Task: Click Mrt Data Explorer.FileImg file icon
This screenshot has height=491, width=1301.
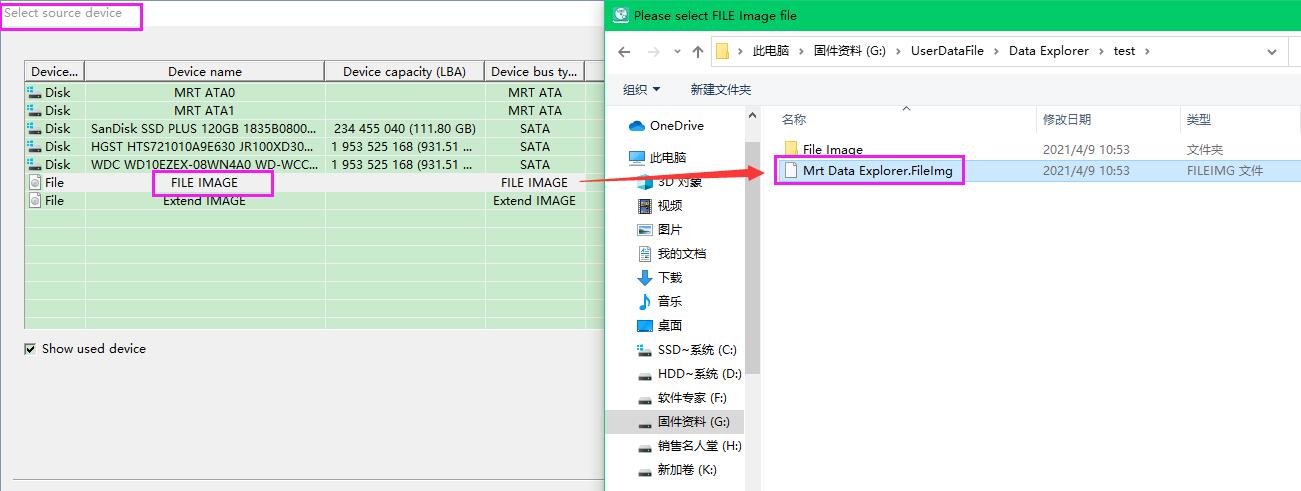Action: 790,171
